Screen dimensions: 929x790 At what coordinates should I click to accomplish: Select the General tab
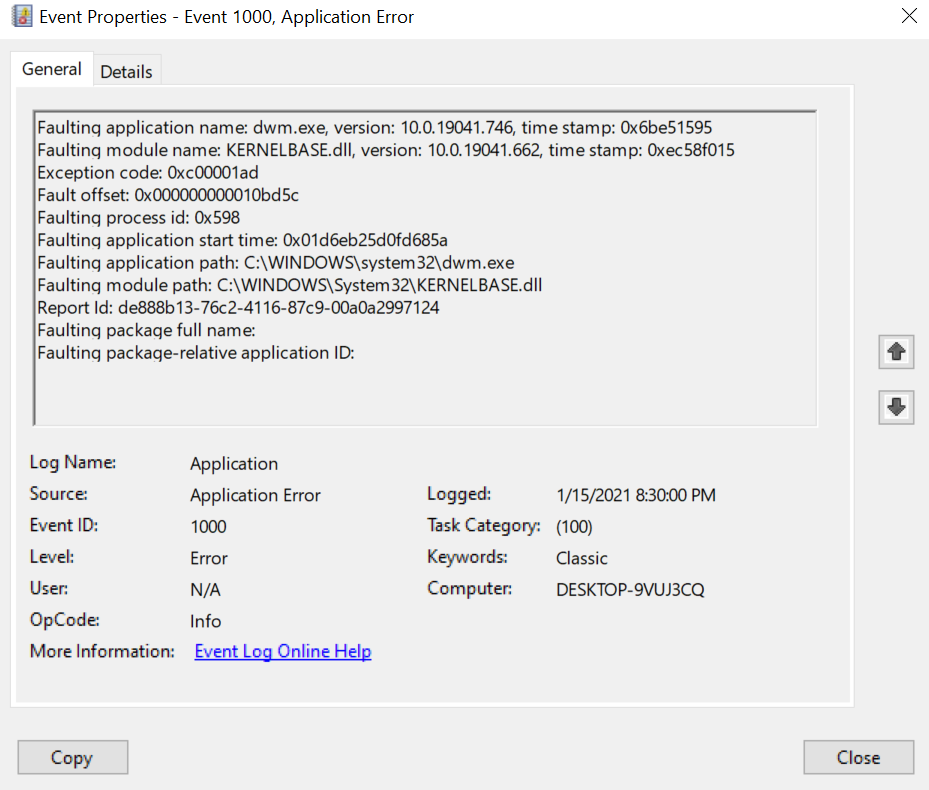pos(51,69)
